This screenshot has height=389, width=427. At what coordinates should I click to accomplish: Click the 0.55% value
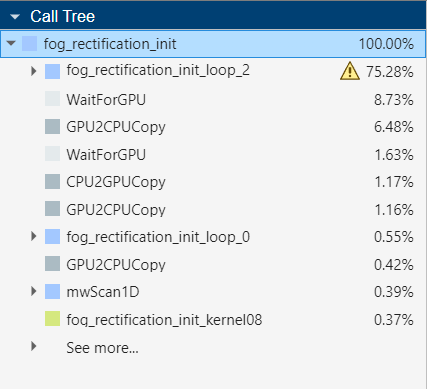tap(394, 237)
